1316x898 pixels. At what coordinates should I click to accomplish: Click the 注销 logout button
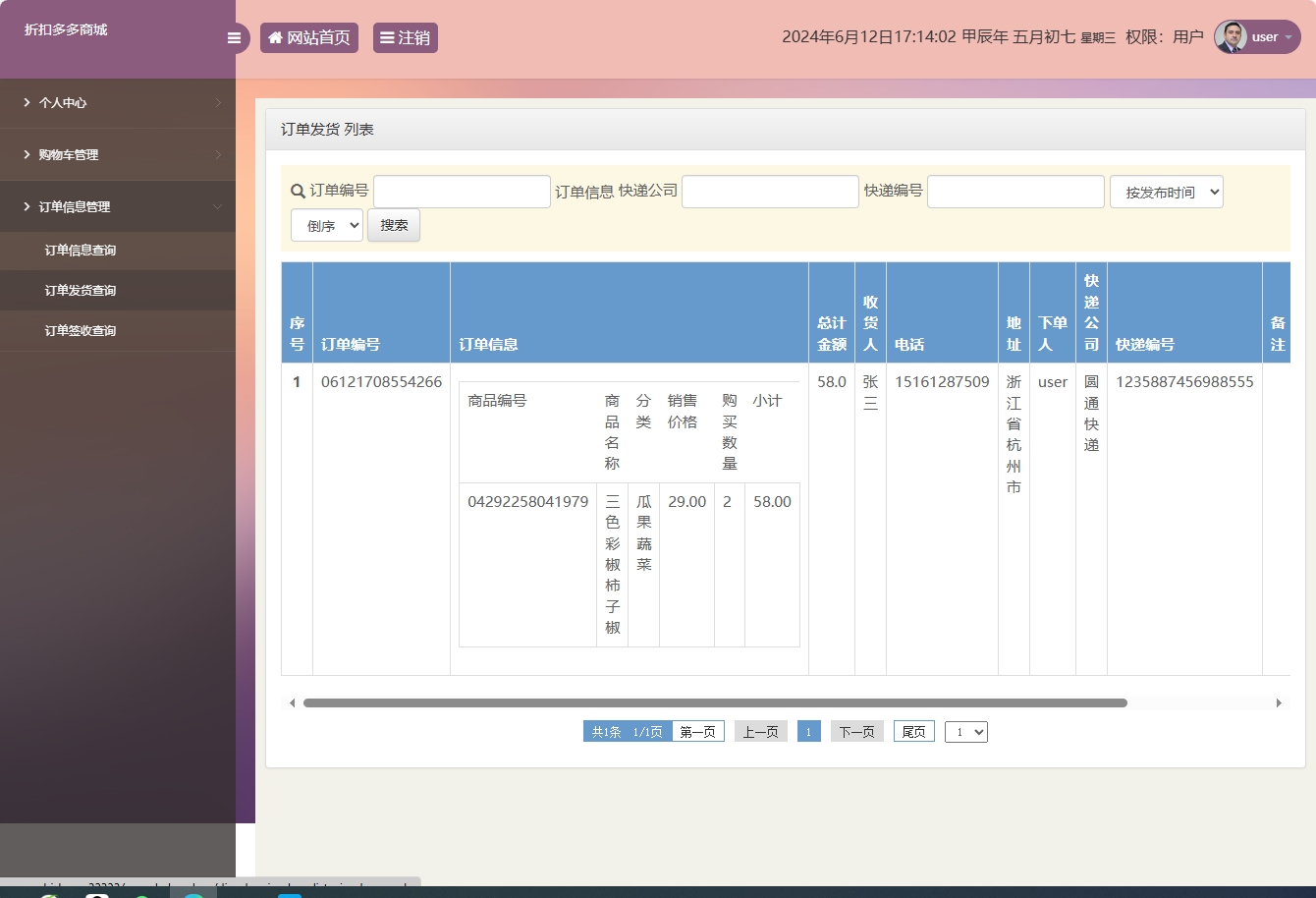click(x=405, y=38)
